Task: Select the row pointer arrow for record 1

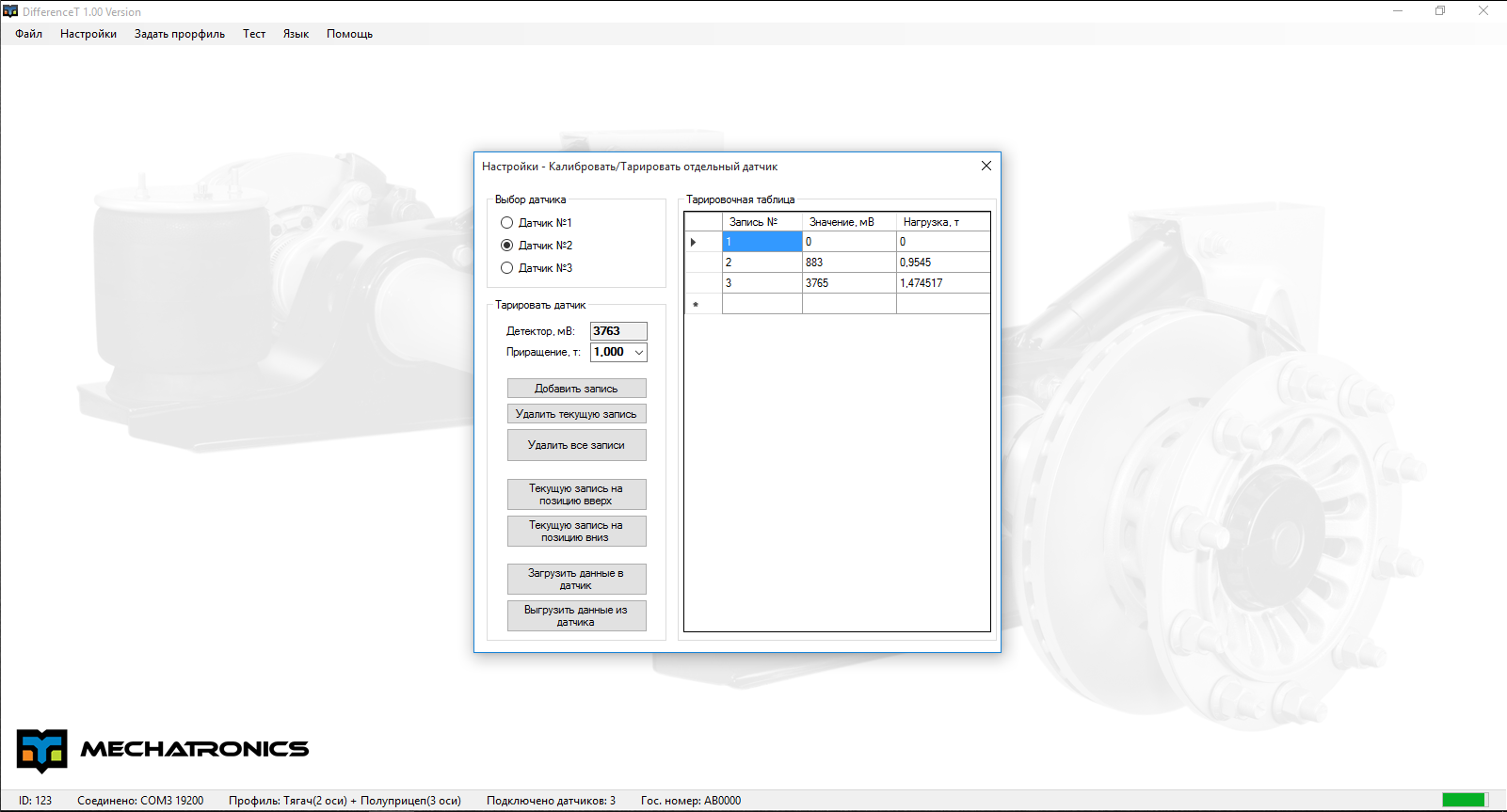Action: 694,242
